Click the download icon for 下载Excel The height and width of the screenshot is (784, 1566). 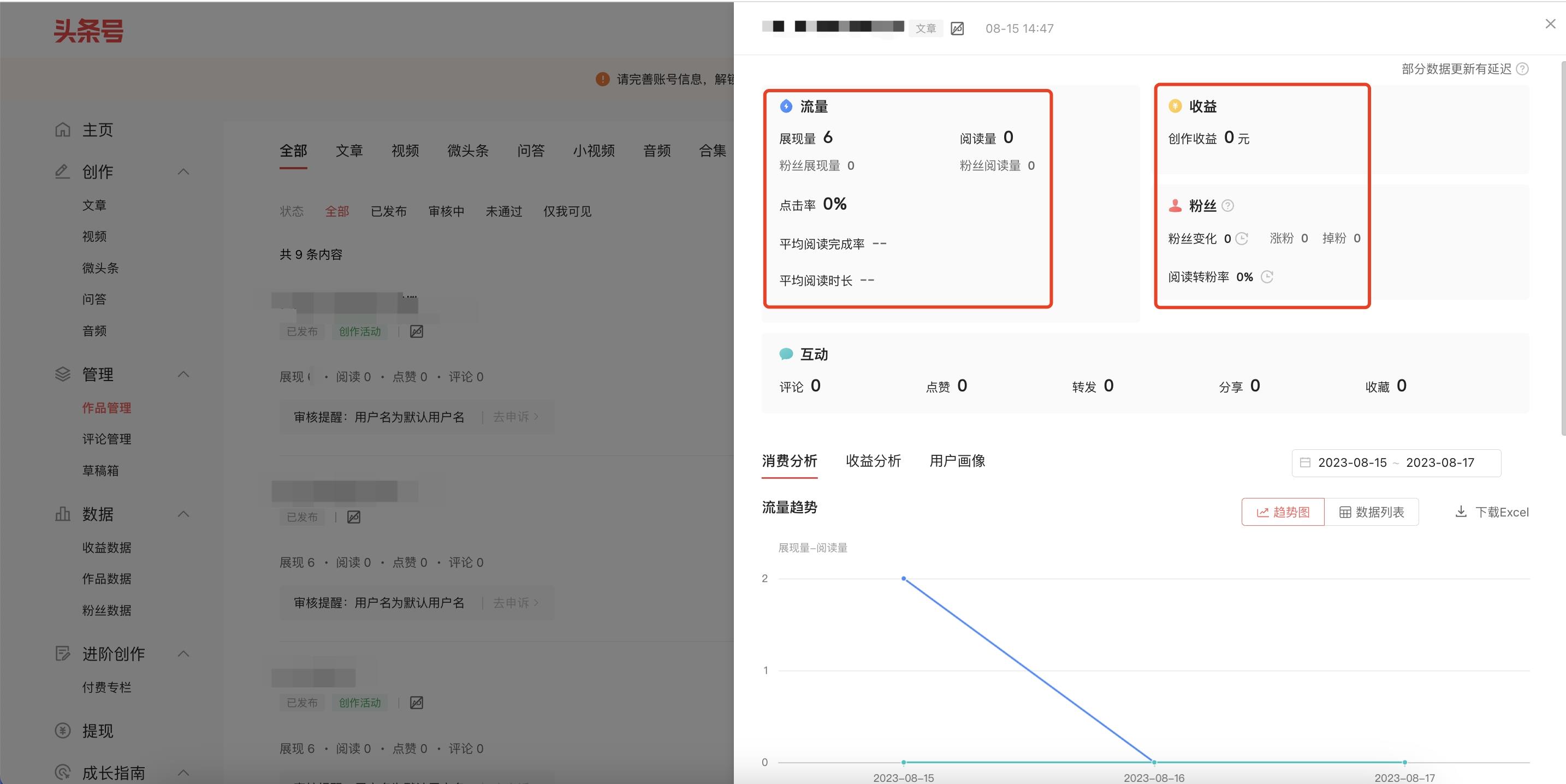(x=1460, y=512)
